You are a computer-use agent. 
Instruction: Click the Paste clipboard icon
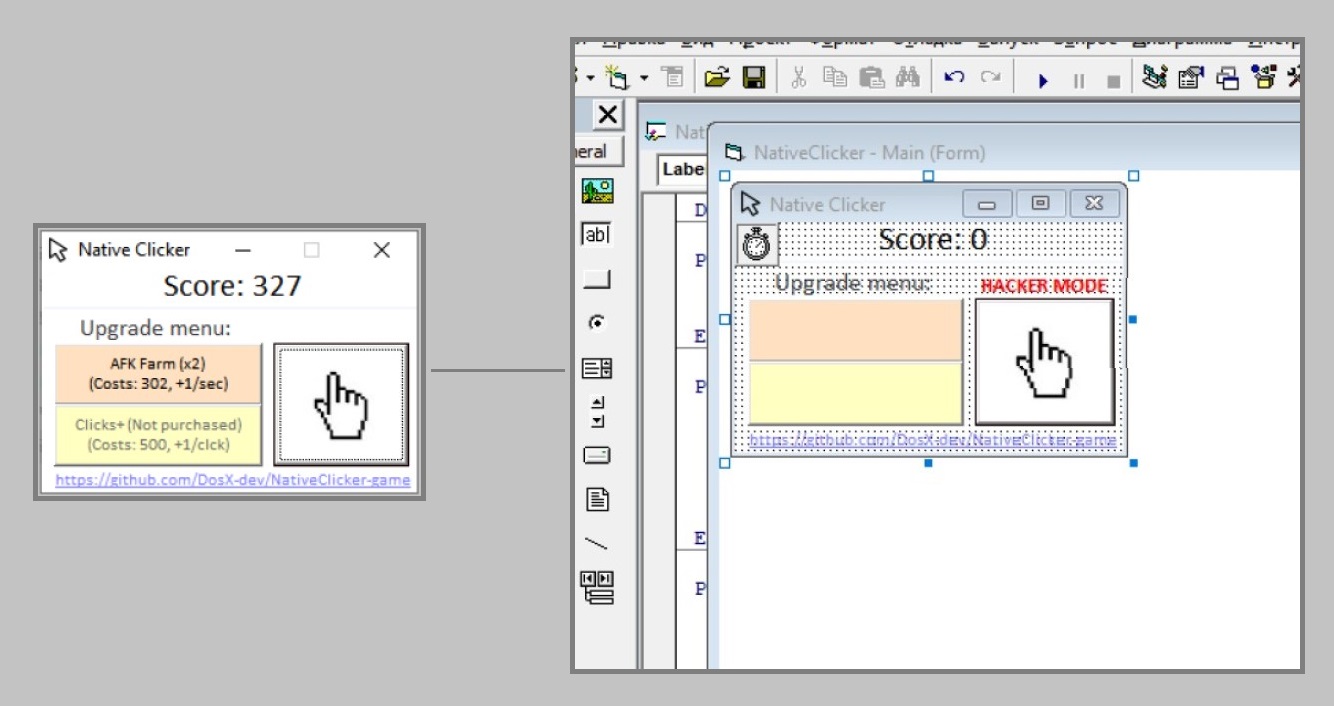coord(872,78)
